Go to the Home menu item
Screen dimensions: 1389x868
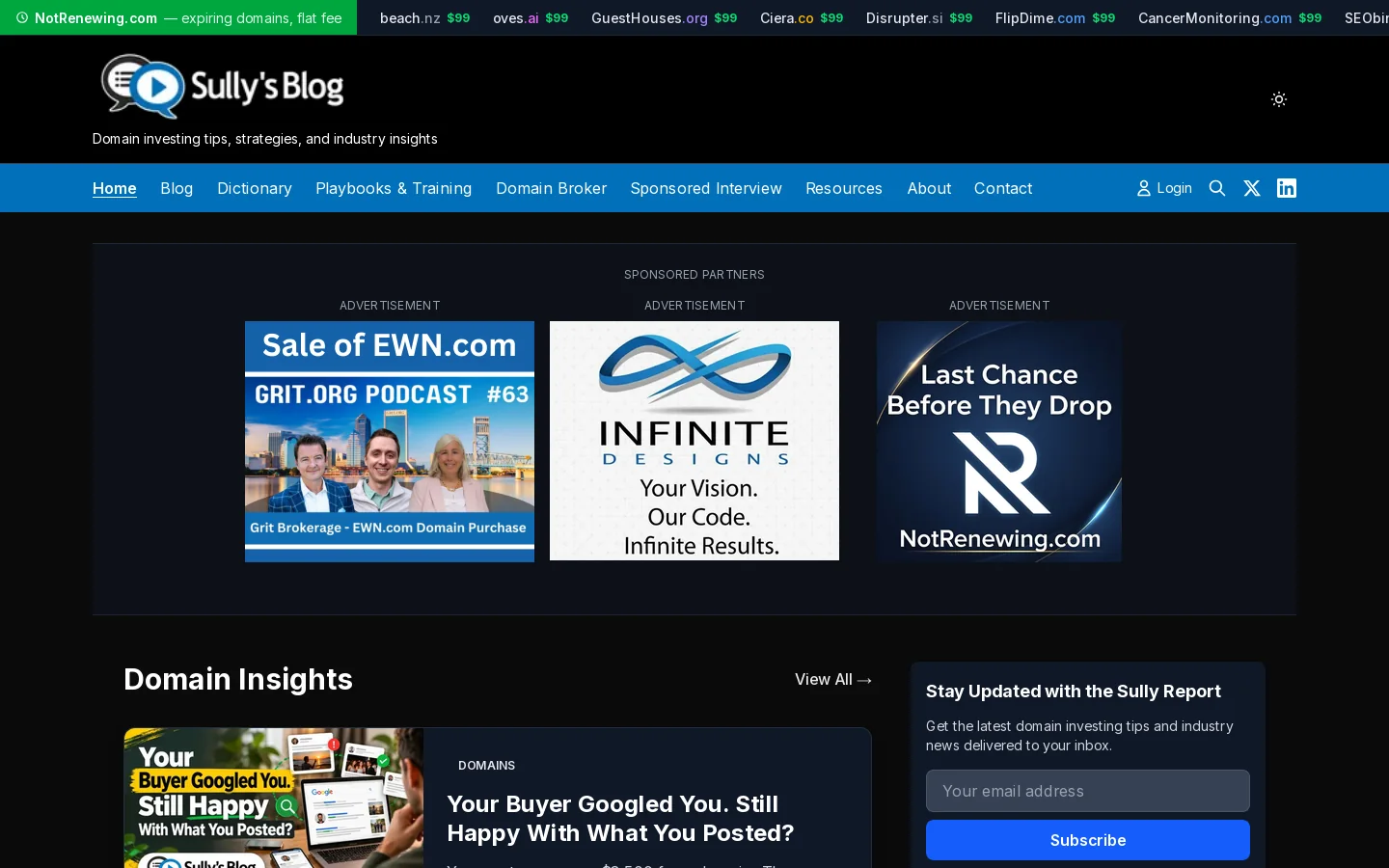click(115, 188)
